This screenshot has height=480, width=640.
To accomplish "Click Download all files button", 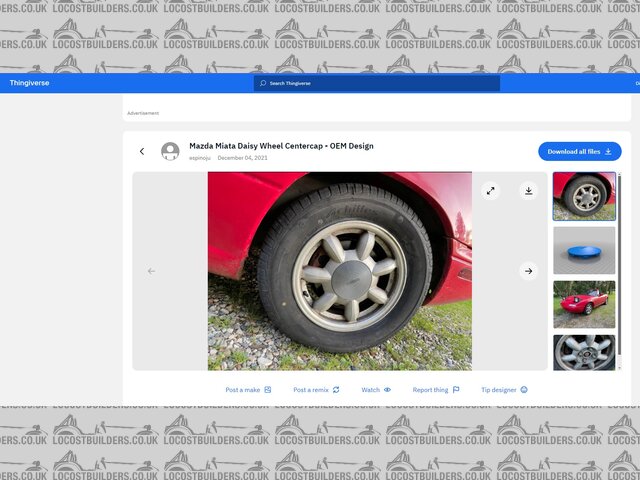I will (x=580, y=151).
